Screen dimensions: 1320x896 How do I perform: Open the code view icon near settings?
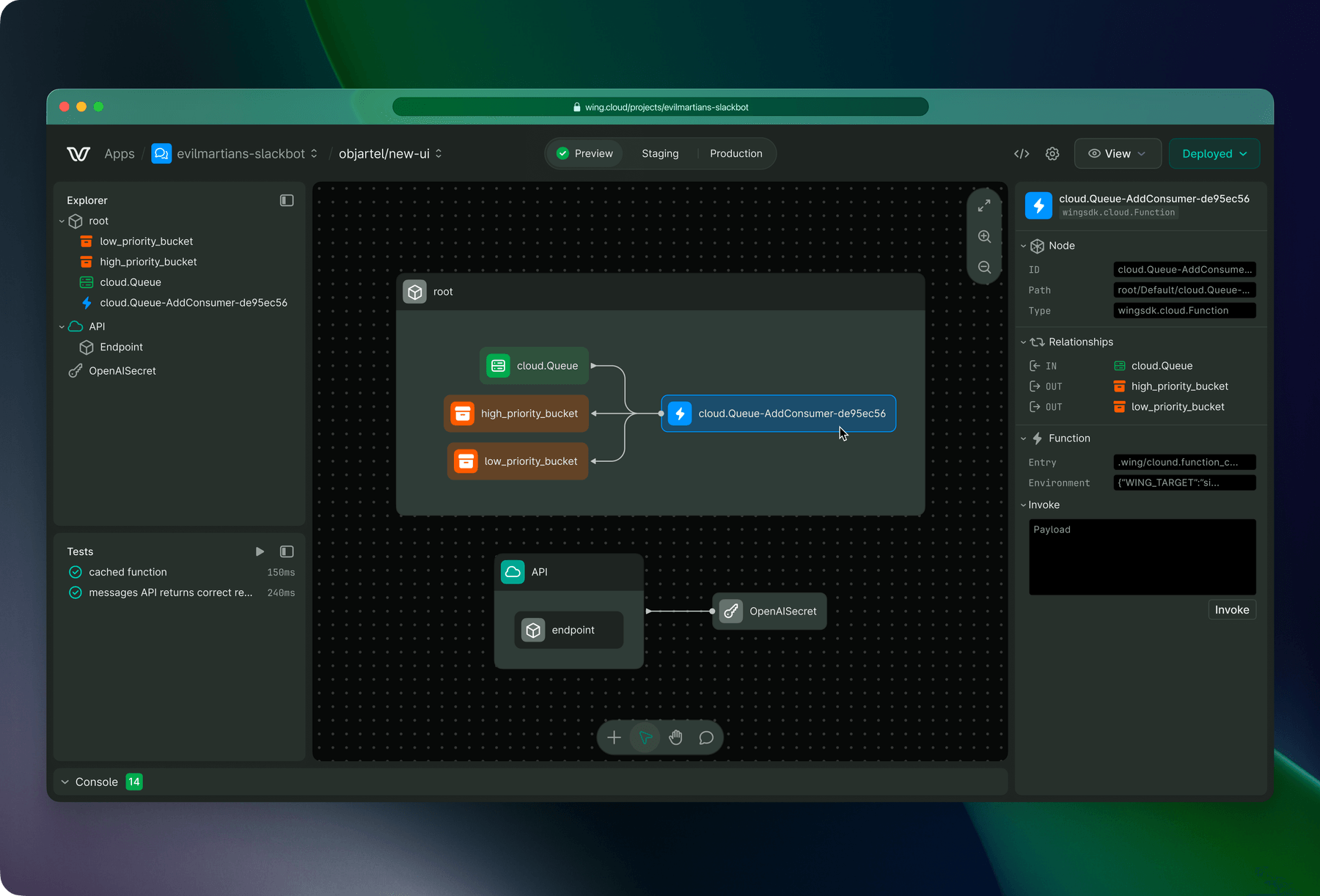point(1022,153)
